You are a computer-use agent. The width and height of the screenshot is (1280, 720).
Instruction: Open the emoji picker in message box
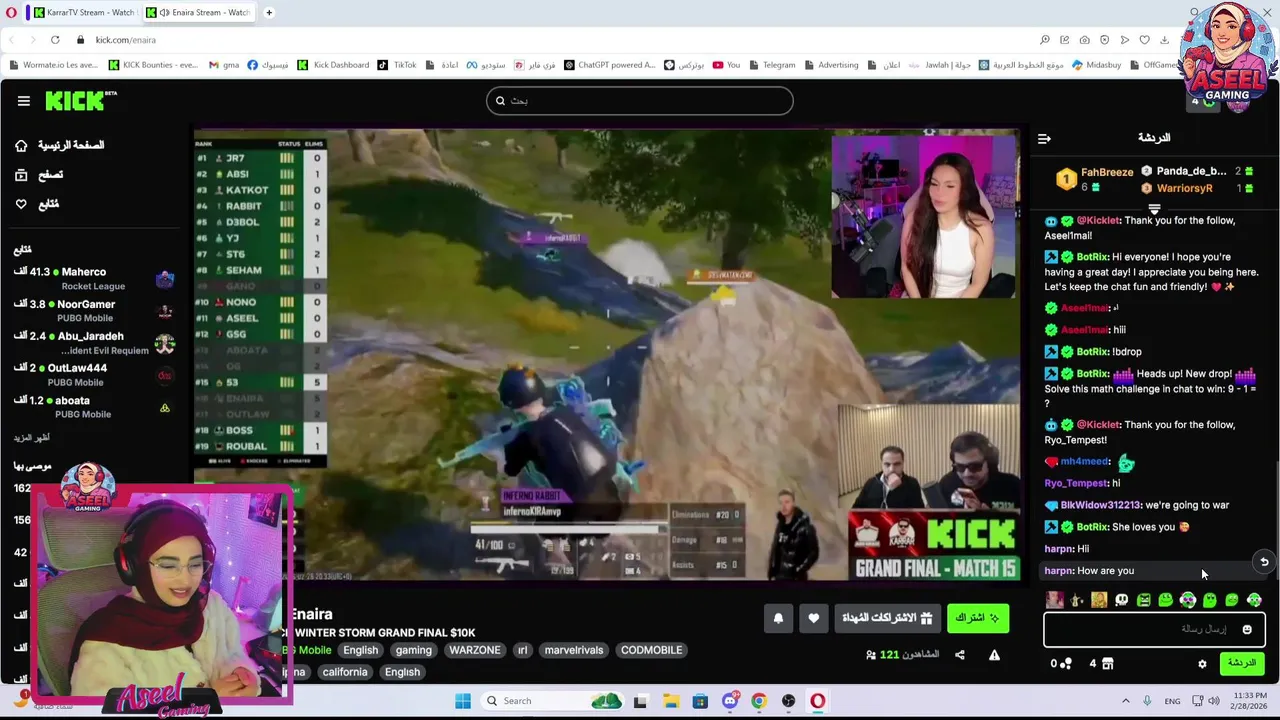pos(1247,630)
